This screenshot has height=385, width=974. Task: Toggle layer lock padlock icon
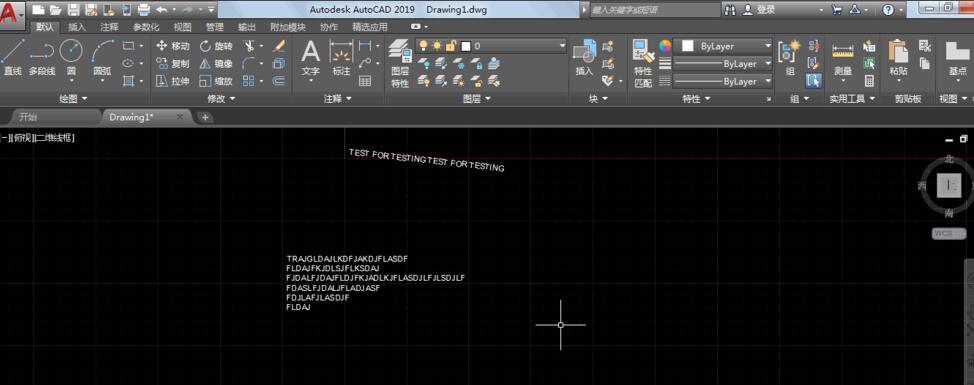click(x=451, y=46)
